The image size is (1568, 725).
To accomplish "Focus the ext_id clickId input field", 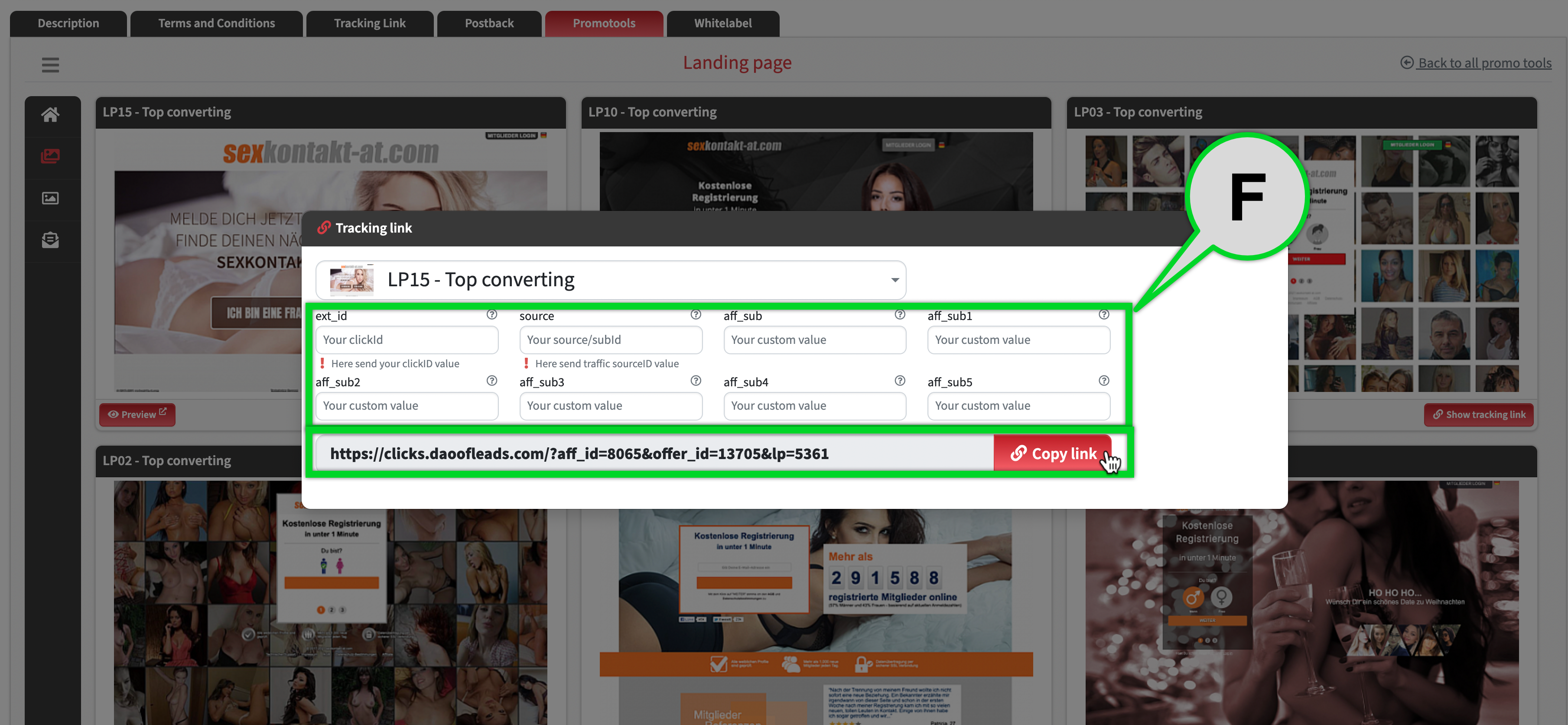I will click(x=407, y=340).
